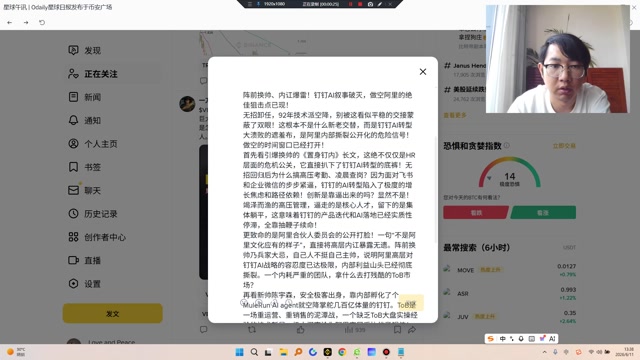This screenshot has height=360, width=640.
Task: Click the 直播 camera icon
Action: [x=73, y=260]
